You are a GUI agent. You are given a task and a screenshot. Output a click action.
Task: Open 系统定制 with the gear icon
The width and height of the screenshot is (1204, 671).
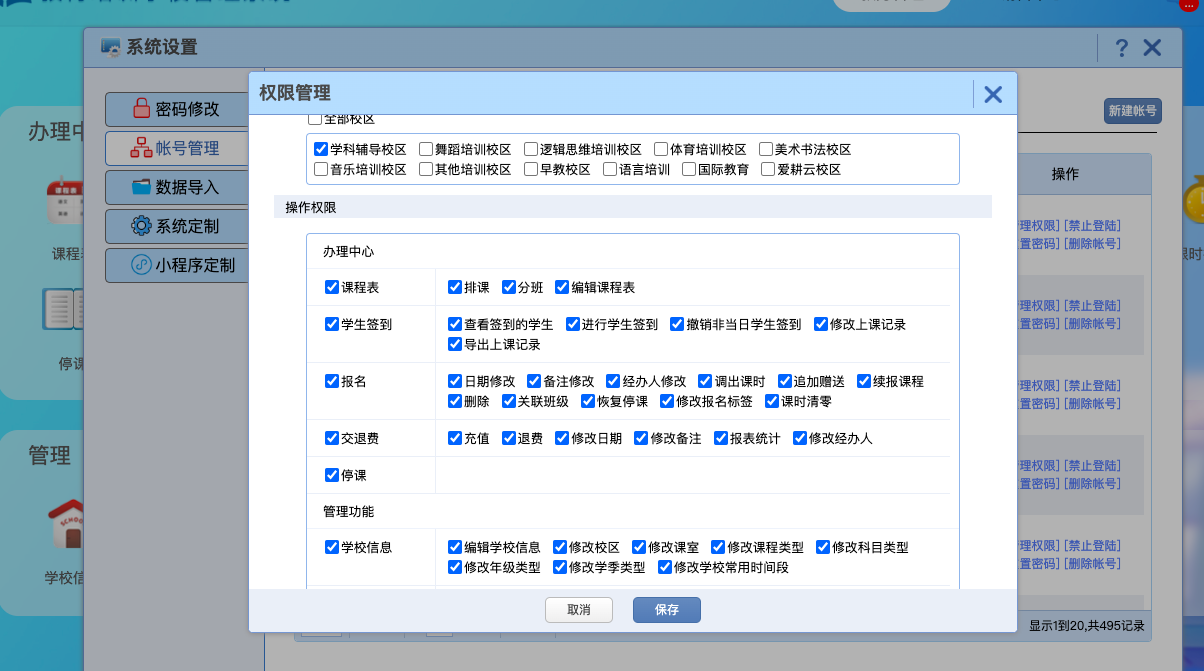pos(176,226)
